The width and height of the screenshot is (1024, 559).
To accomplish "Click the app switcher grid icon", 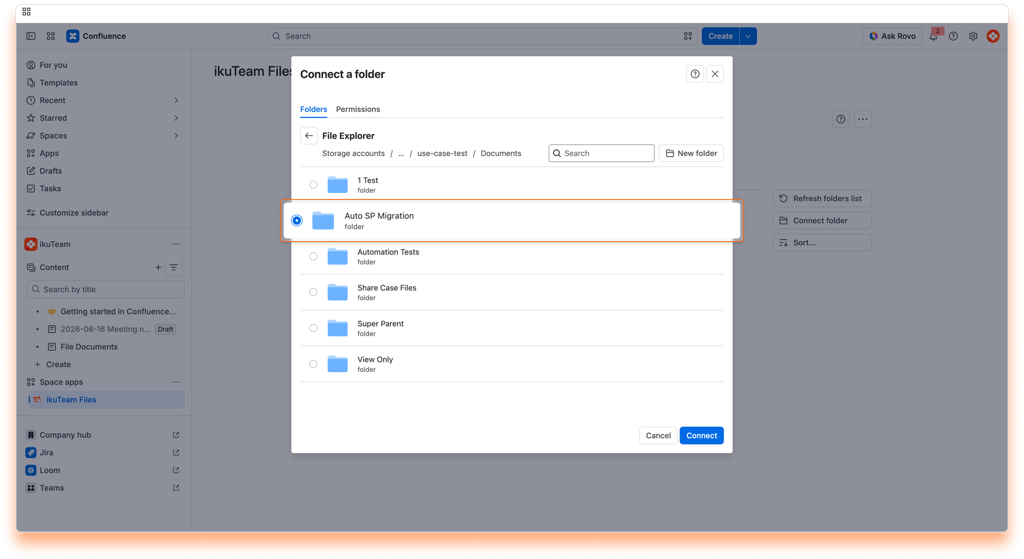I will click(51, 37).
